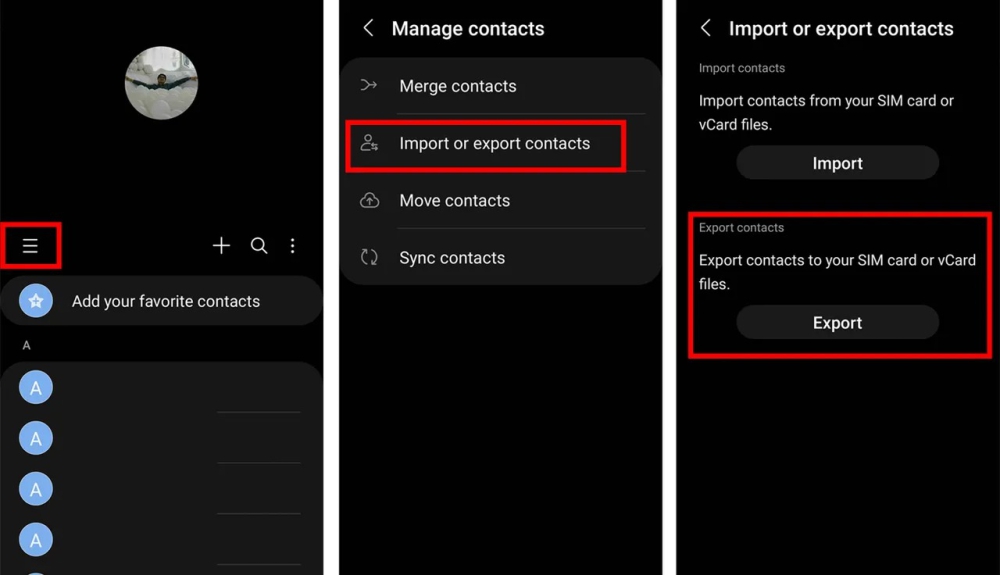Open the third contact avatar in list
This screenshot has width=1000, height=575.
click(36, 490)
